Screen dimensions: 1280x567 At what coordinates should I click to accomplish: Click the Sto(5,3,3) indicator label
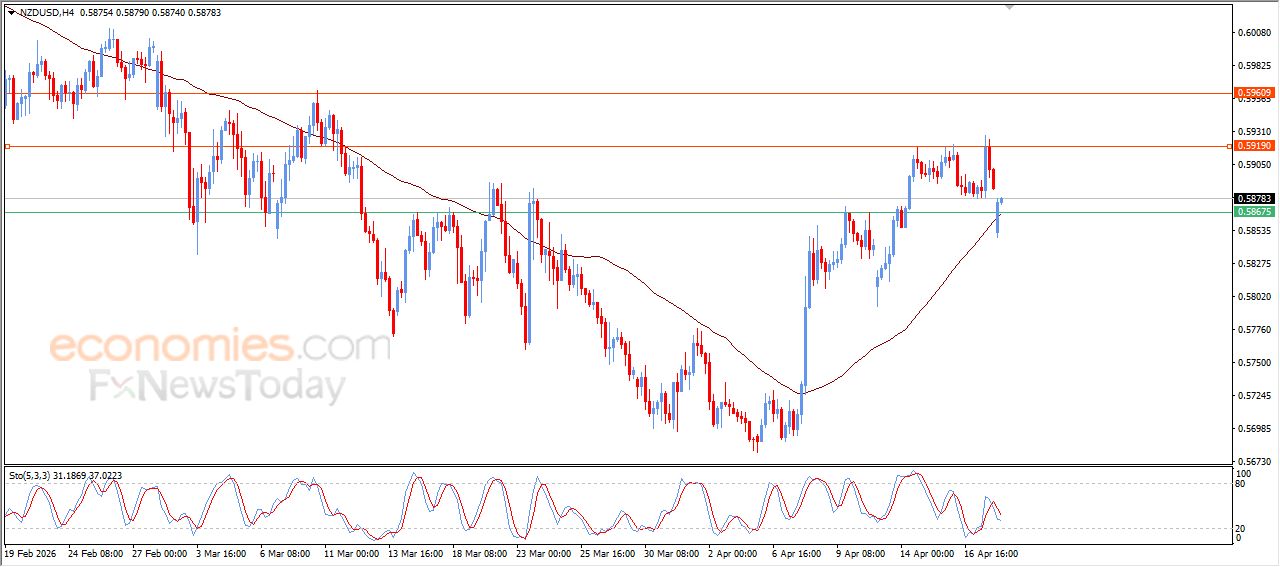32,475
